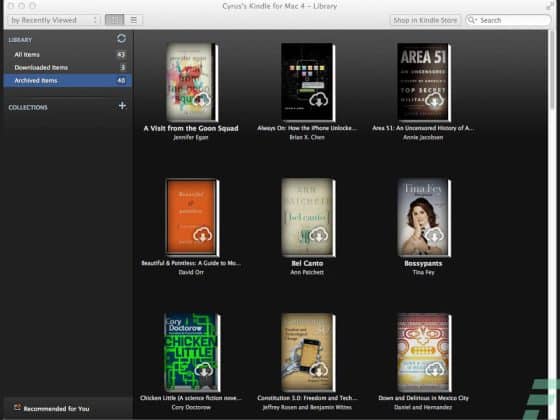Screen dimensions: 560x420
Task: Open search options magnifier dropdown
Action: (472, 20)
